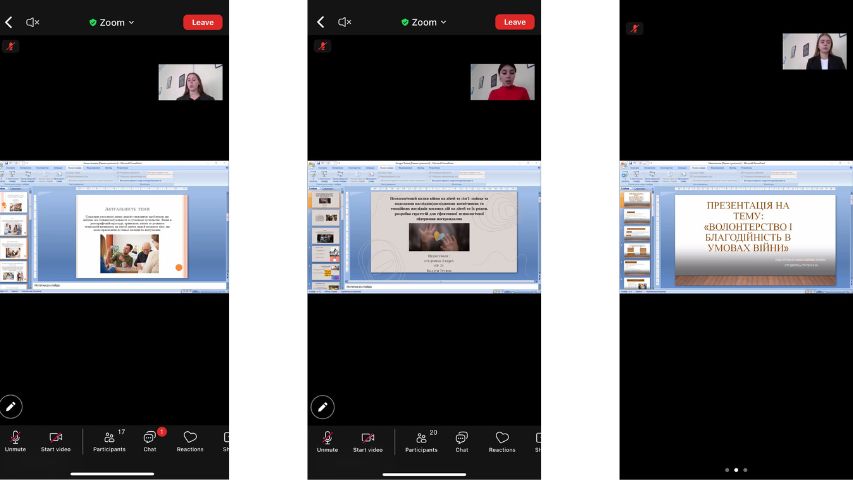The image size is (853, 480).
Task: Tap muted mic indicator in 20-participant meeting
Action: point(323,46)
